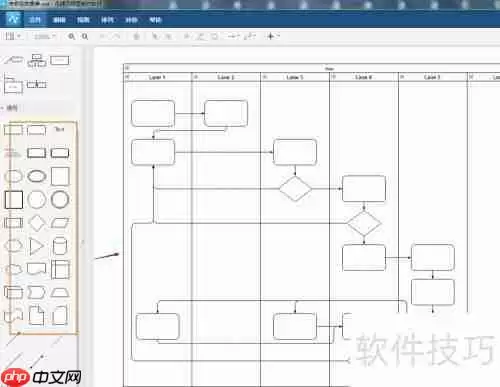Collapse the Lane 3 swimlane

pos(265,77)
